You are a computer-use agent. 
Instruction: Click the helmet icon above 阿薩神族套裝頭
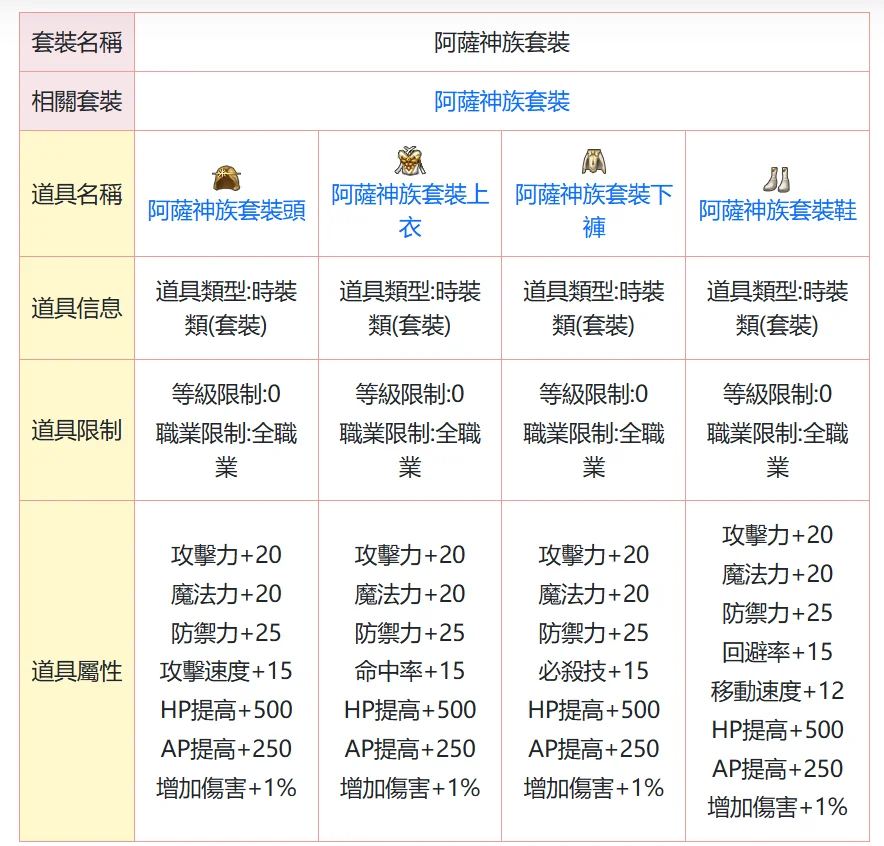click(227, 179)
